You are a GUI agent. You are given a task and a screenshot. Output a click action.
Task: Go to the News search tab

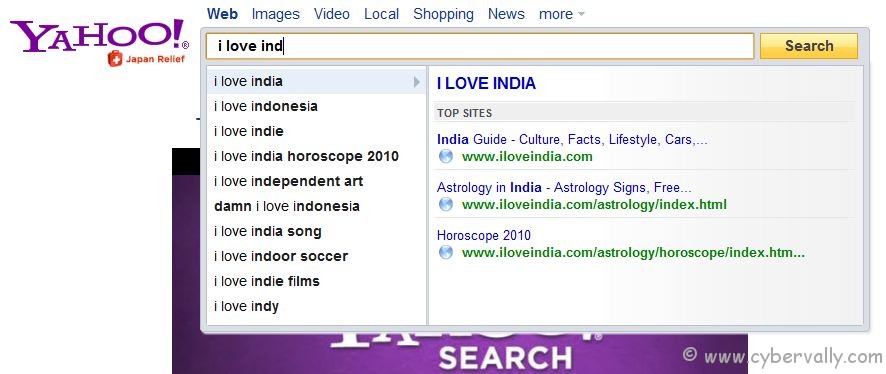click(x=506, y=14)
